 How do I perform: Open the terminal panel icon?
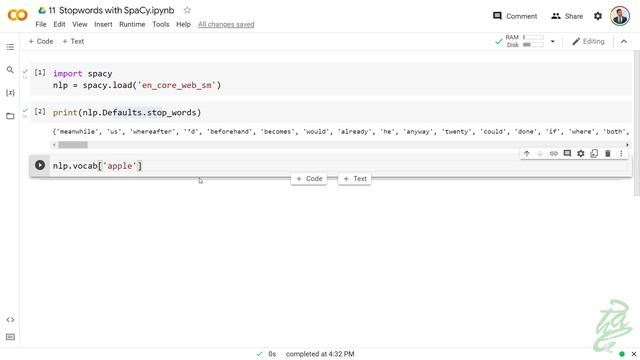10,337
